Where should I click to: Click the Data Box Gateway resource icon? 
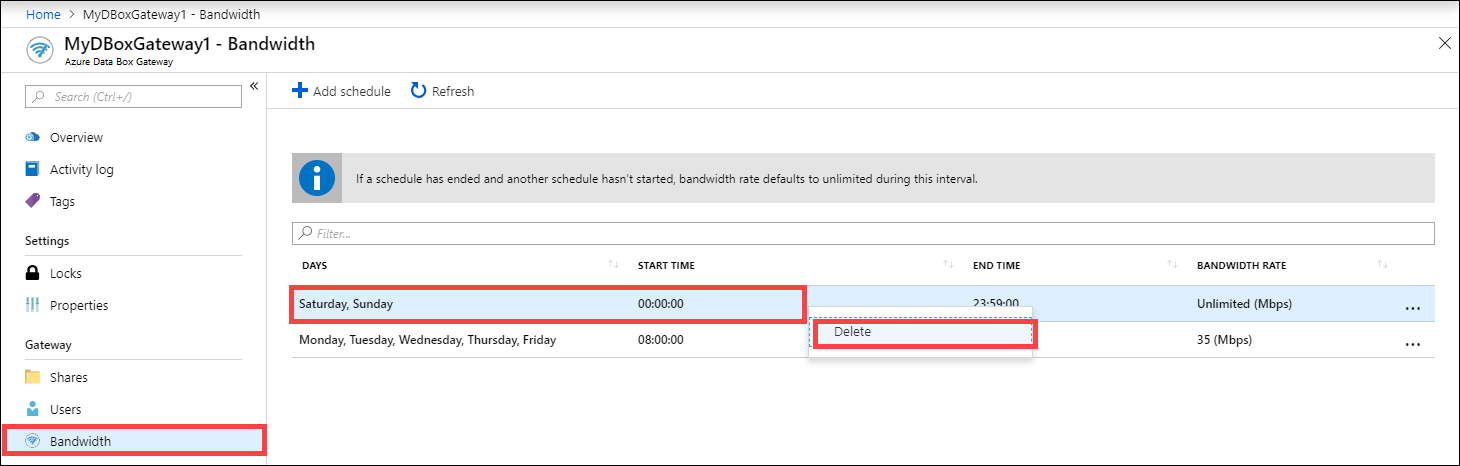(x=40, y=51)
